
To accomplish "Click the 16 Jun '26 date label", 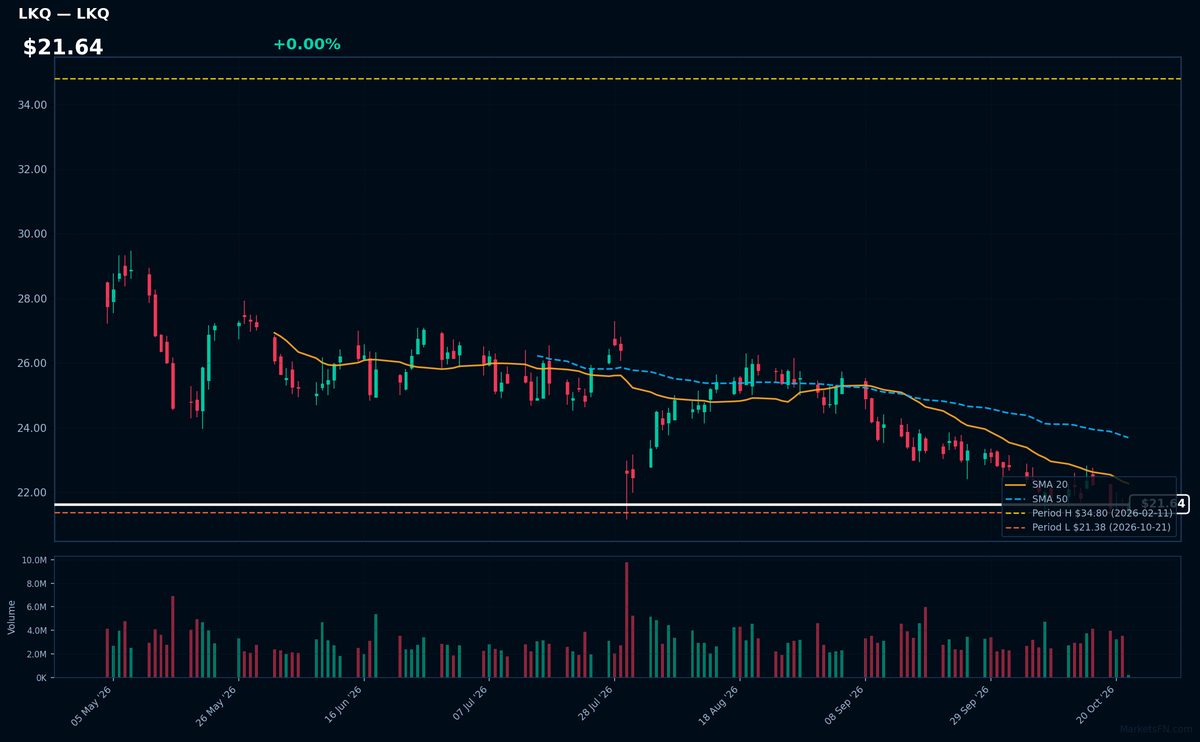I will [342, 705].
